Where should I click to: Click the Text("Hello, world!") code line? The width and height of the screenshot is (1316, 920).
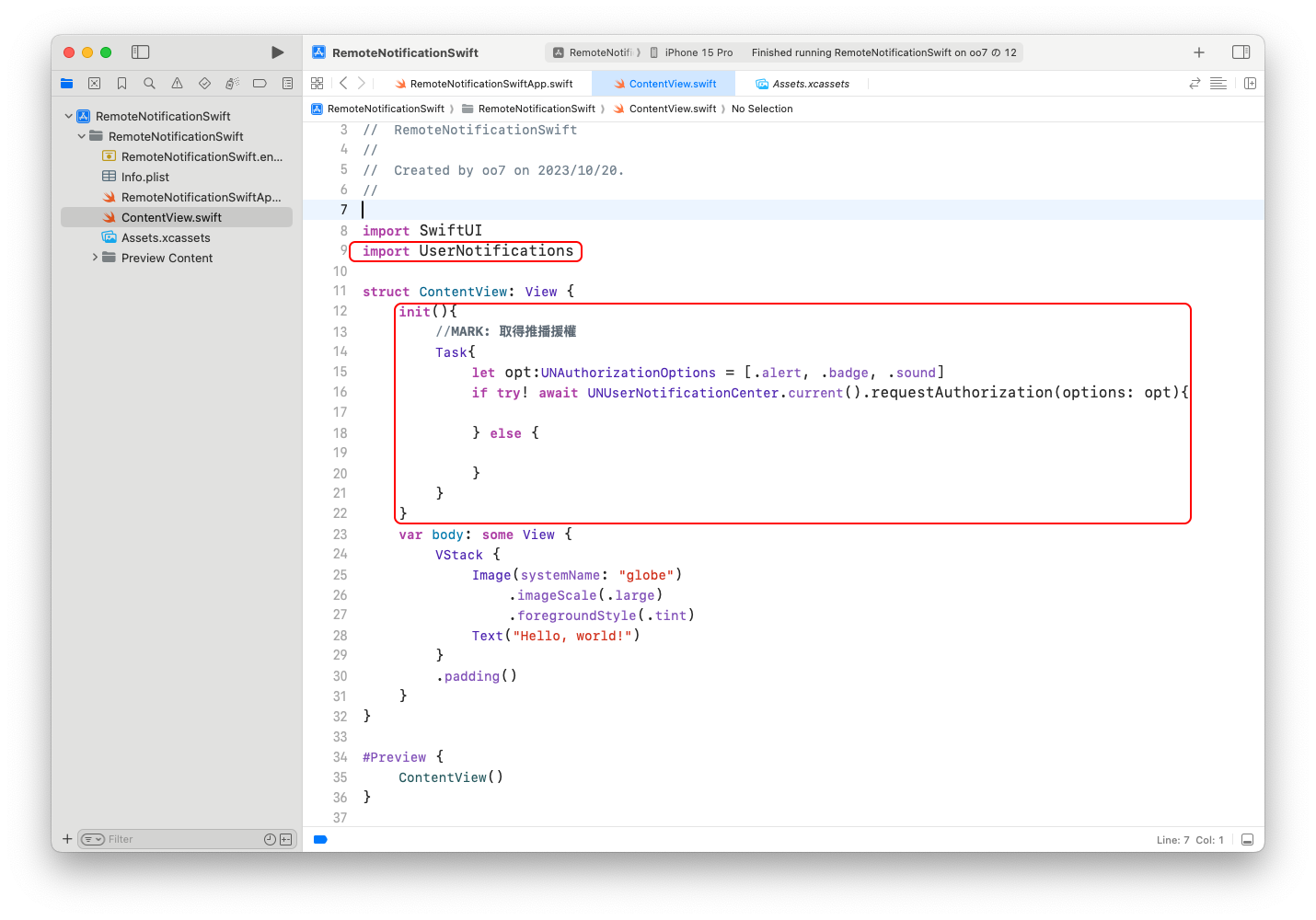[x=556, y=636]
